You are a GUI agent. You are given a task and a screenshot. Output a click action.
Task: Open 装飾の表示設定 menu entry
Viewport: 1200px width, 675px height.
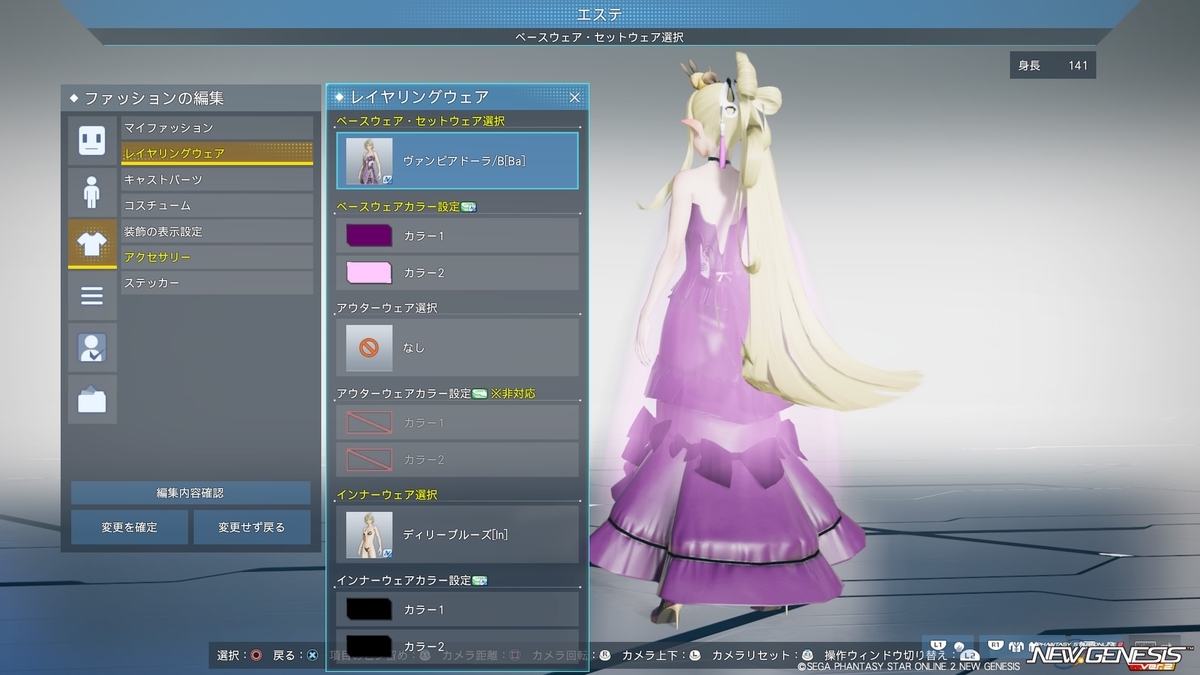pyautogui.click(x=217, y=232)
